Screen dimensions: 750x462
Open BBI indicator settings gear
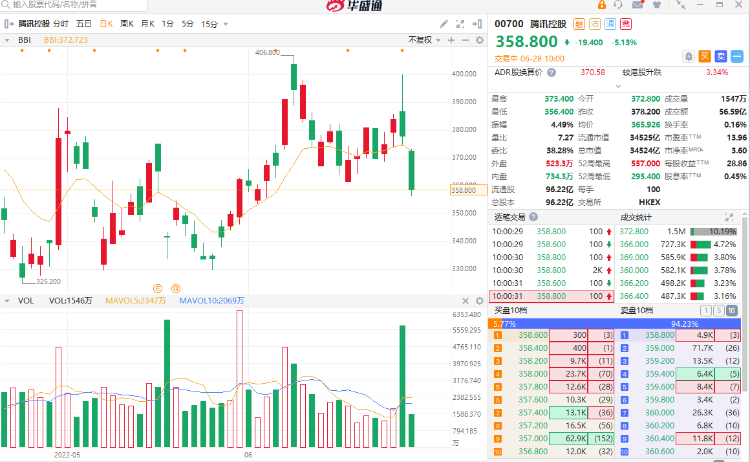pyautogui.click(x=480, y=40)
